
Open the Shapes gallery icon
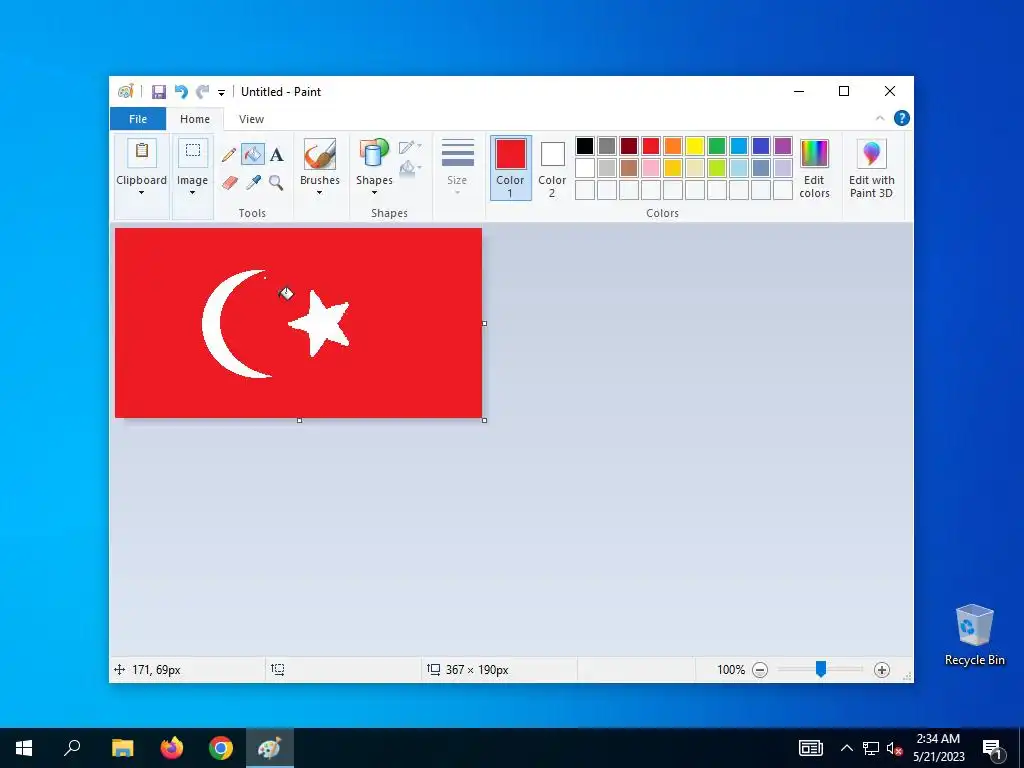click(x=374, y=155)
